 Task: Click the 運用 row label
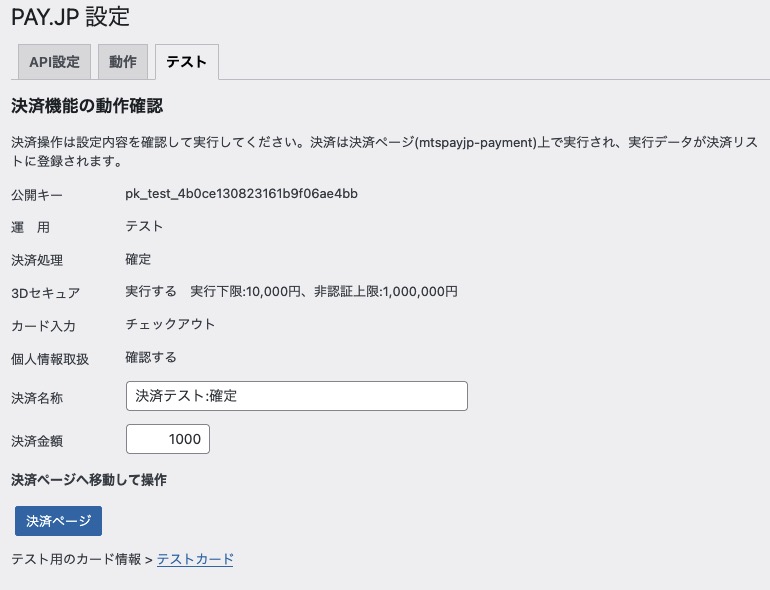tap(30, 227)
